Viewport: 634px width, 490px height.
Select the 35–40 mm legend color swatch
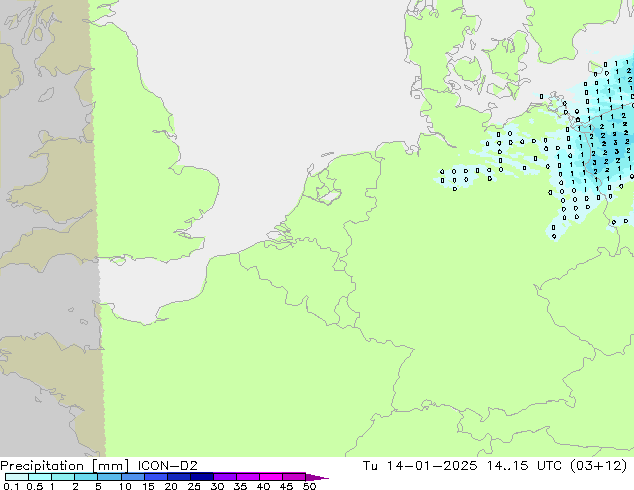[248, 477]
